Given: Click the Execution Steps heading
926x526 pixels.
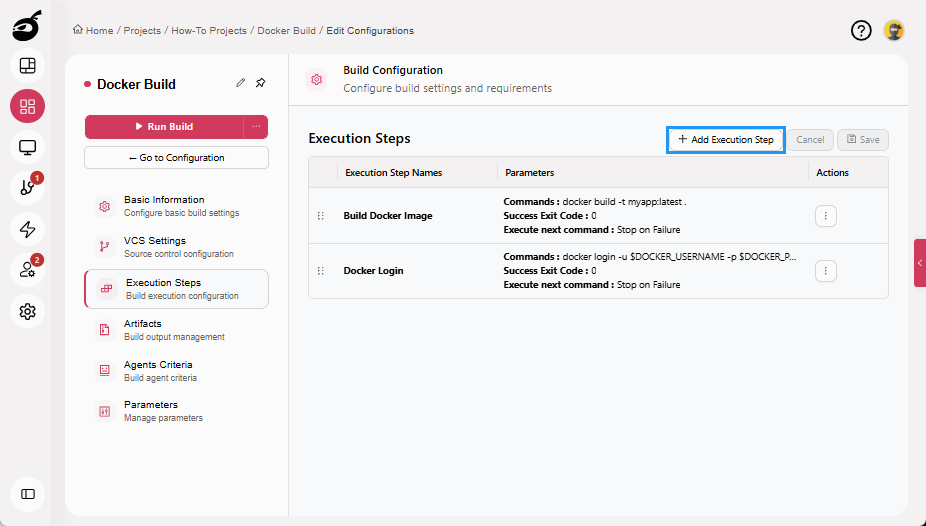Looking at the screenshot, I should 359,138.
